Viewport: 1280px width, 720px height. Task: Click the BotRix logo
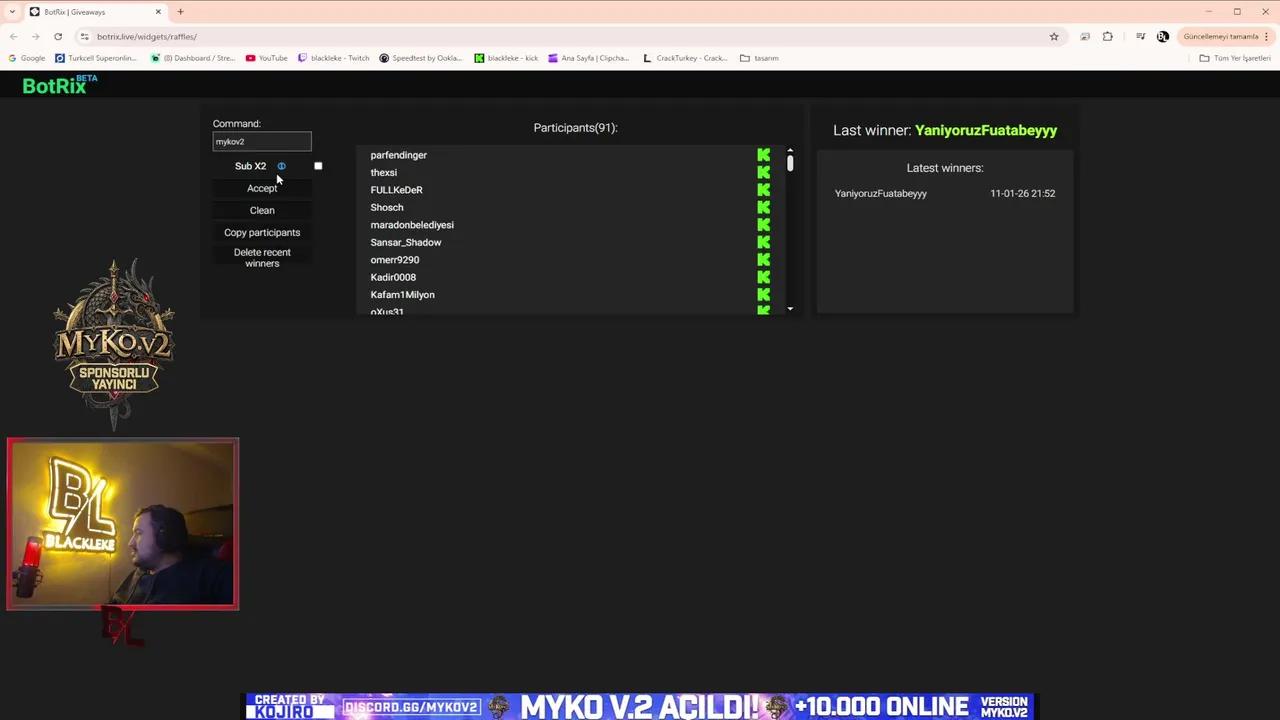[x=57, y=86]
